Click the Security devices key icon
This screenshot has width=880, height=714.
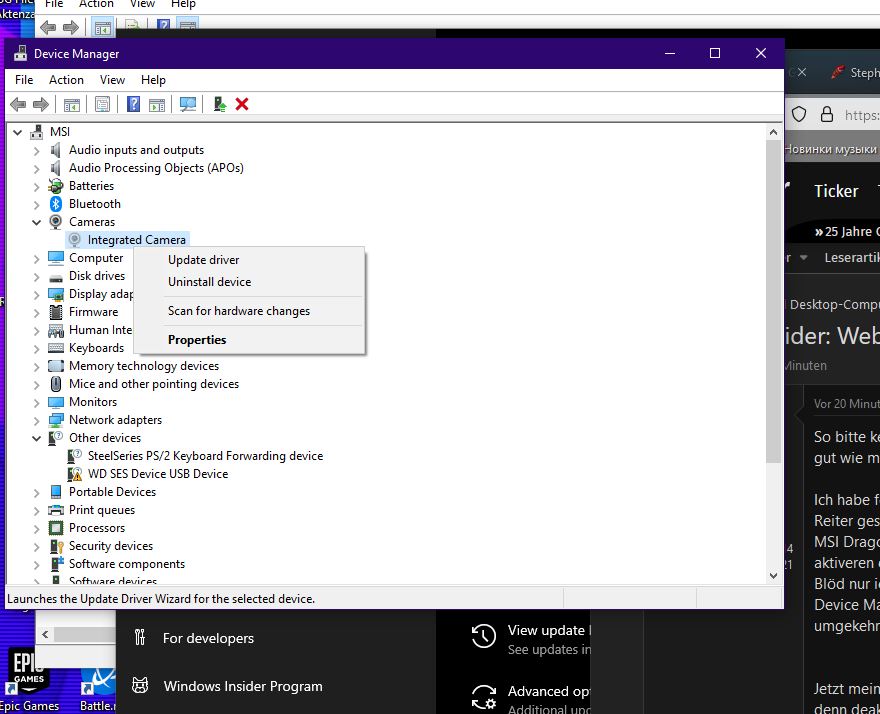point(57,546)
